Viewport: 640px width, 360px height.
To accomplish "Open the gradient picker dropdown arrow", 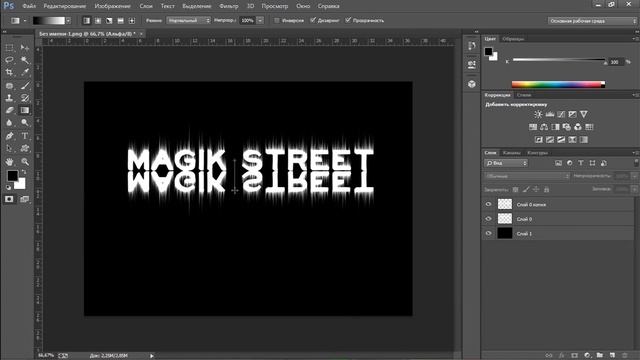I will 68,20.
